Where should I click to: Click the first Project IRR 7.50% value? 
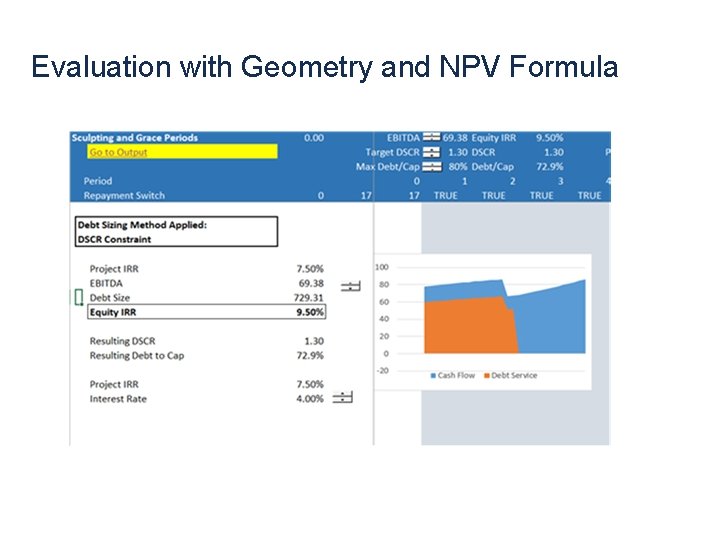tap(310, 269)
